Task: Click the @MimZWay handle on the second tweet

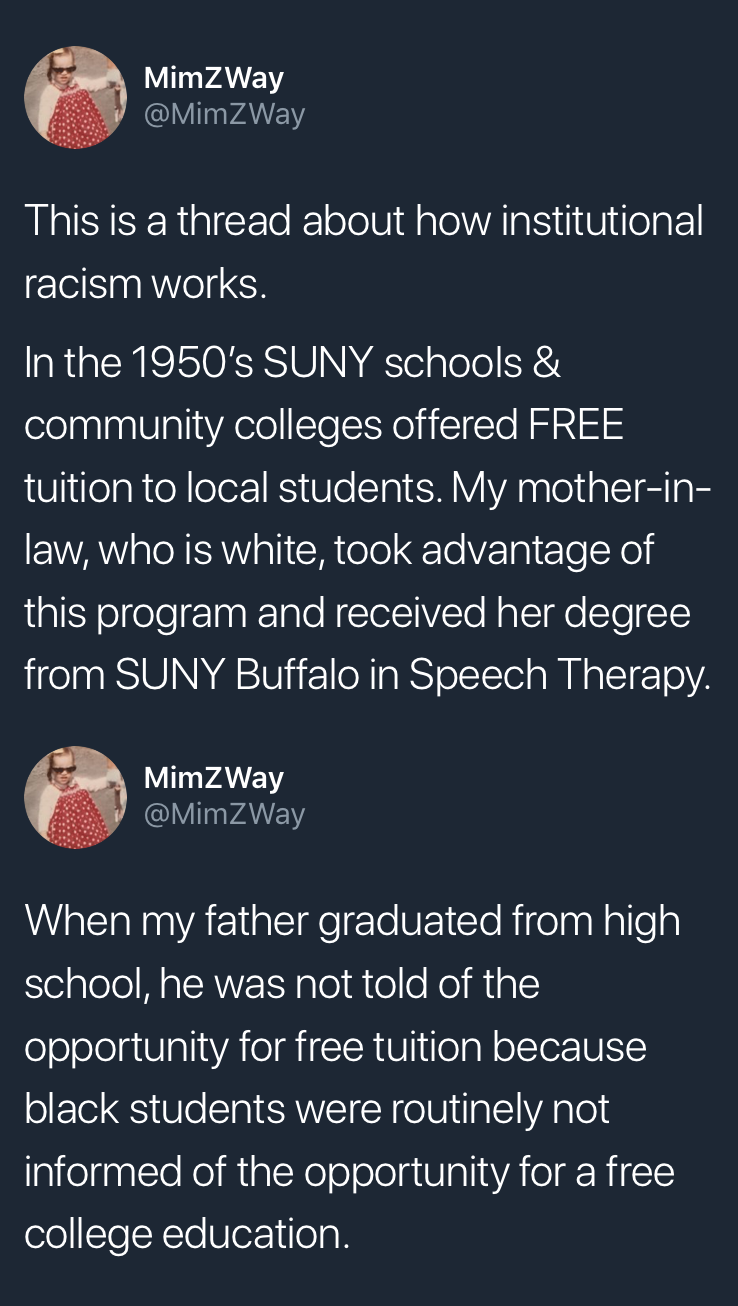Action: pos(224,815)
